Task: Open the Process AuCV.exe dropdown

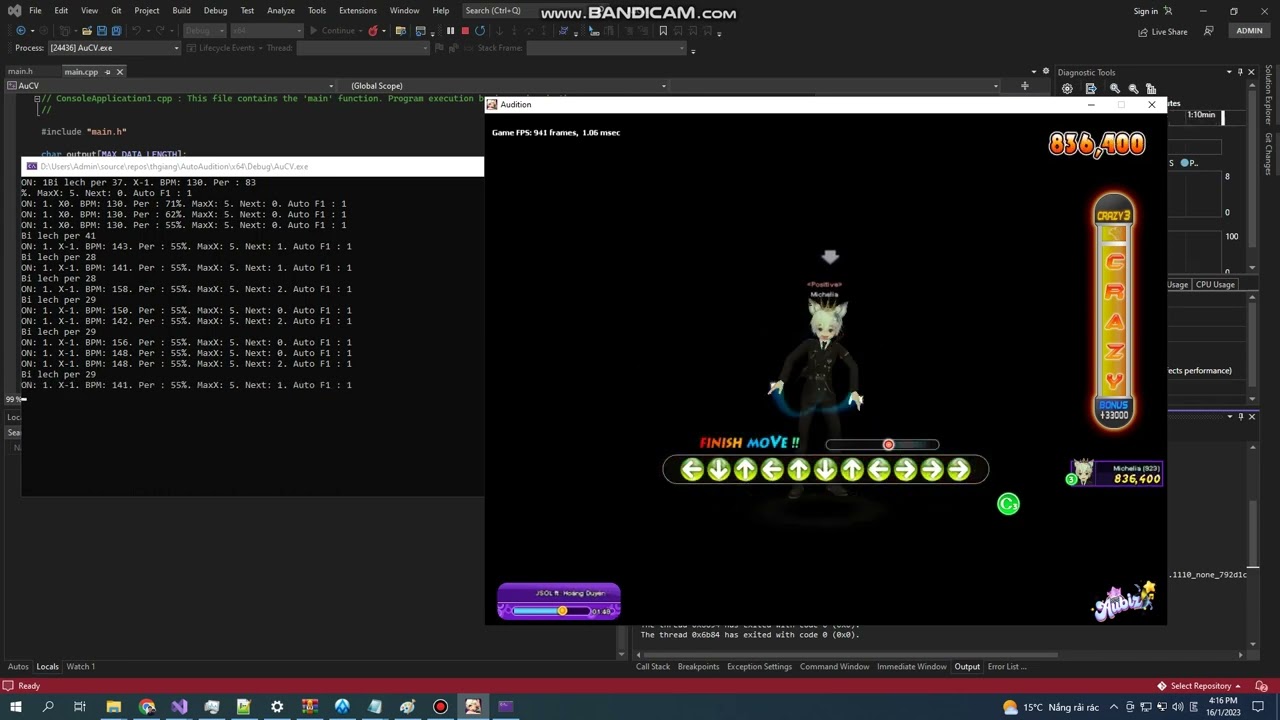Action: tap(177, 48)
